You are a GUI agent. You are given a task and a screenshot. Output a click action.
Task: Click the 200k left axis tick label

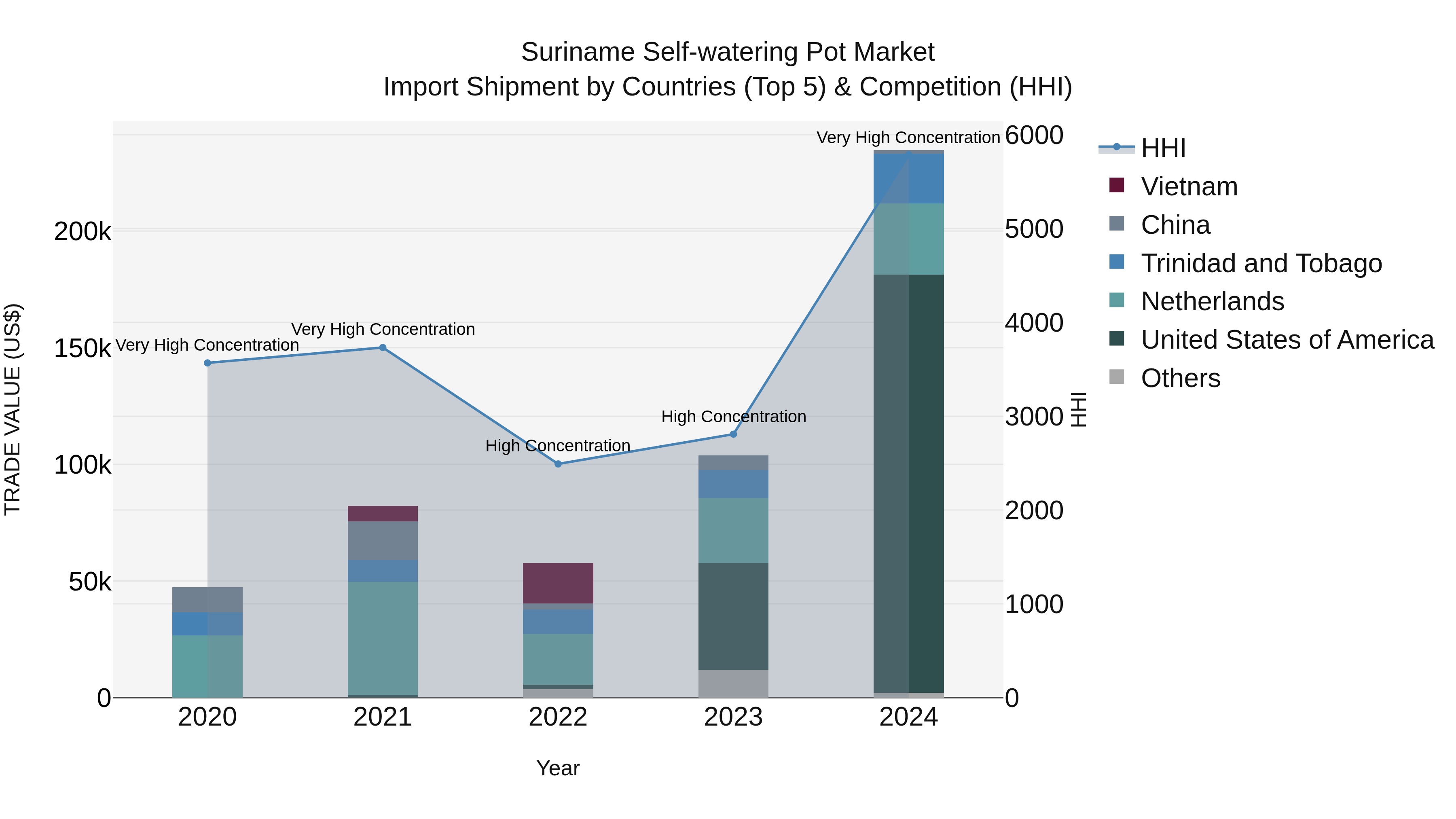[83, 232]
